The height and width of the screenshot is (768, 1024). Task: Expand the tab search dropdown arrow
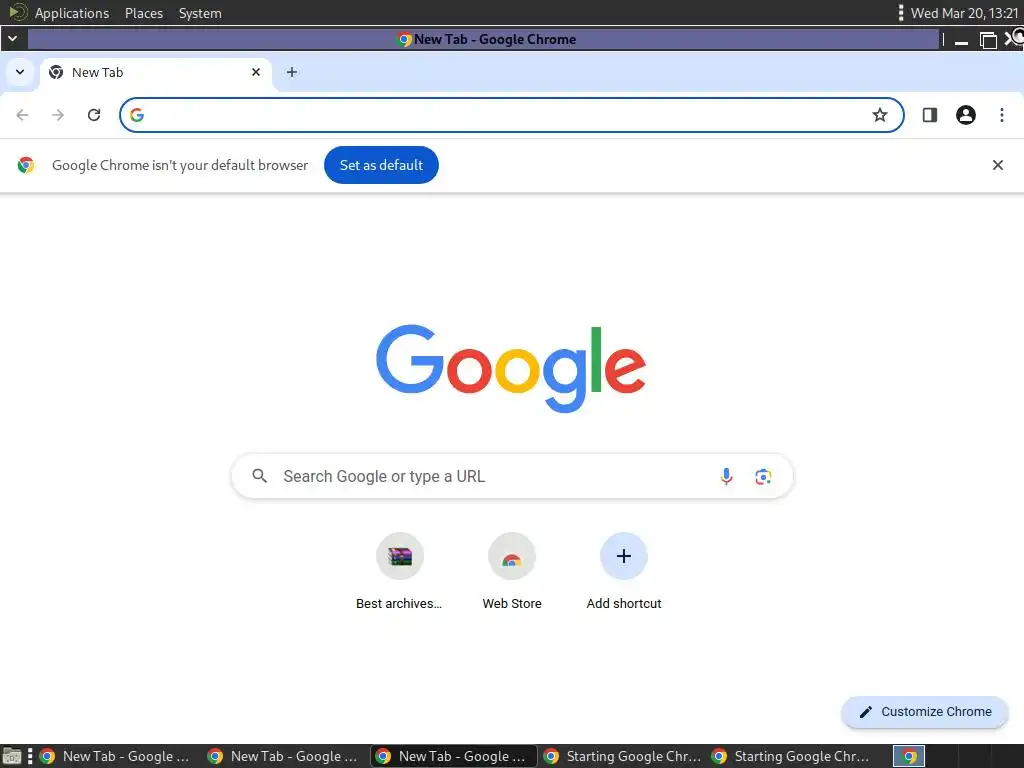point(20,72)
